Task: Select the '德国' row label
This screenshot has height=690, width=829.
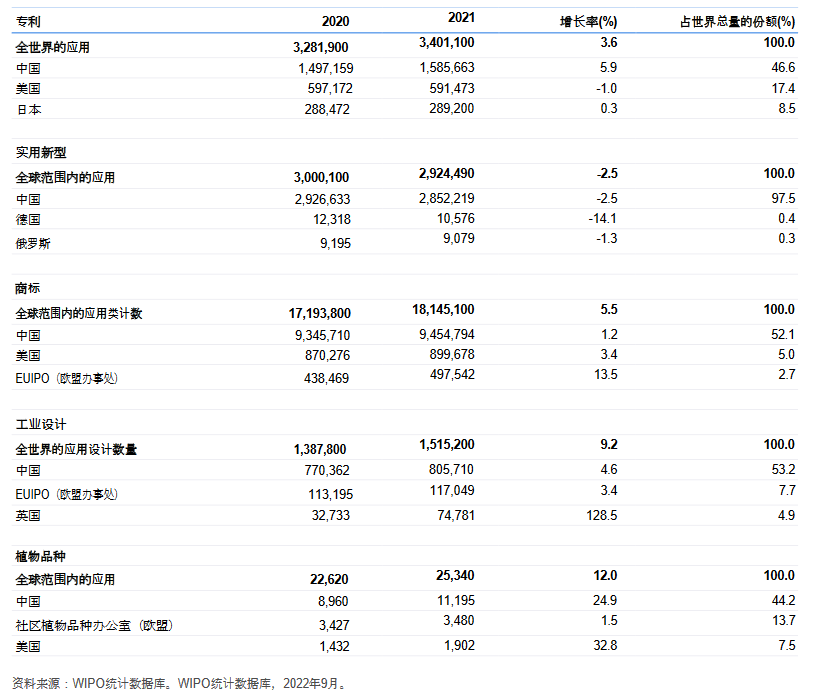Action: [28, 219]
